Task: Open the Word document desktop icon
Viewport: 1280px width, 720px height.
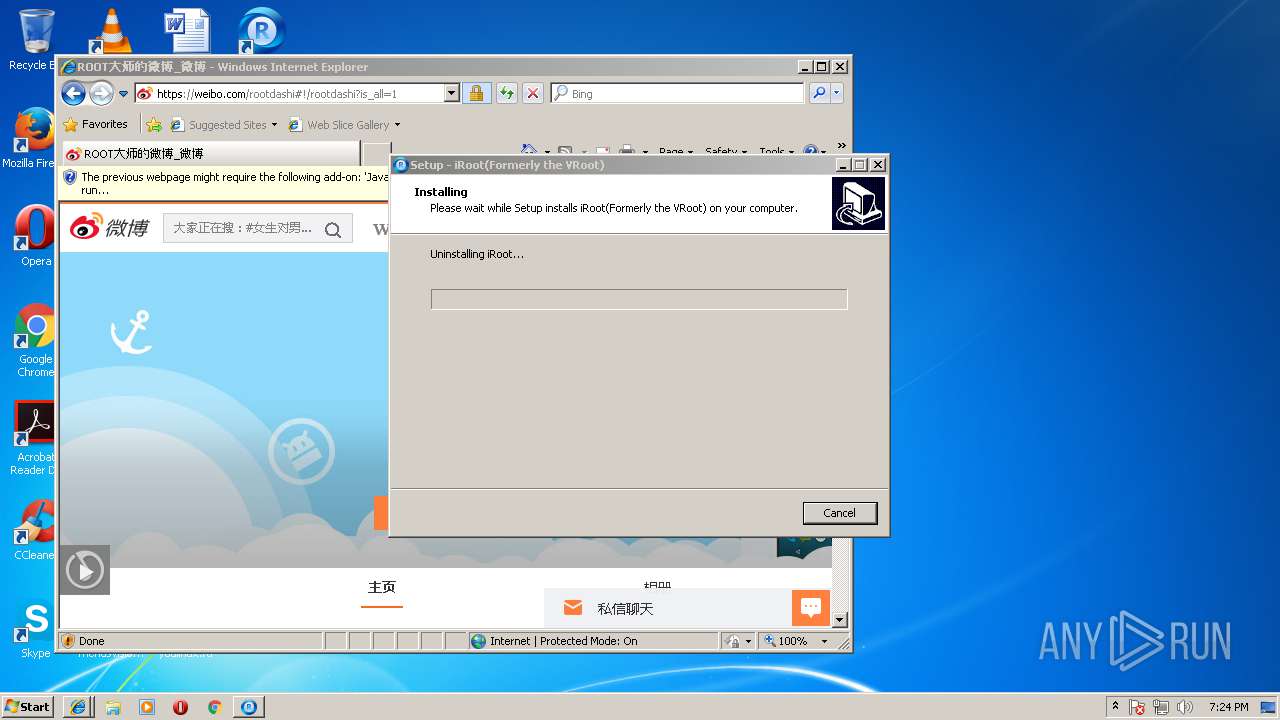Action: pos(187,31)
